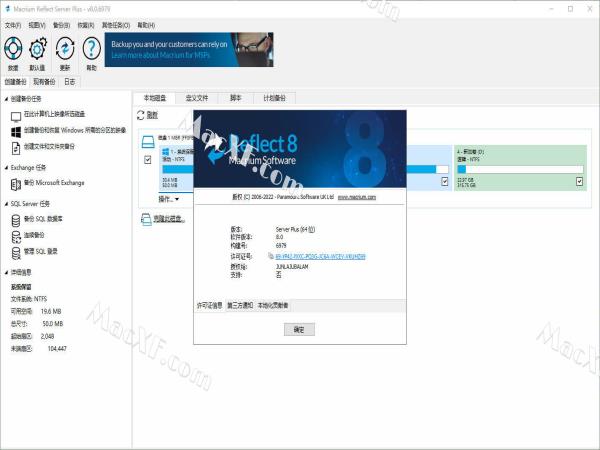Click the 确定 OK button in About dialog
Viewport: 600px width, 450px height.
pos(299,329)
